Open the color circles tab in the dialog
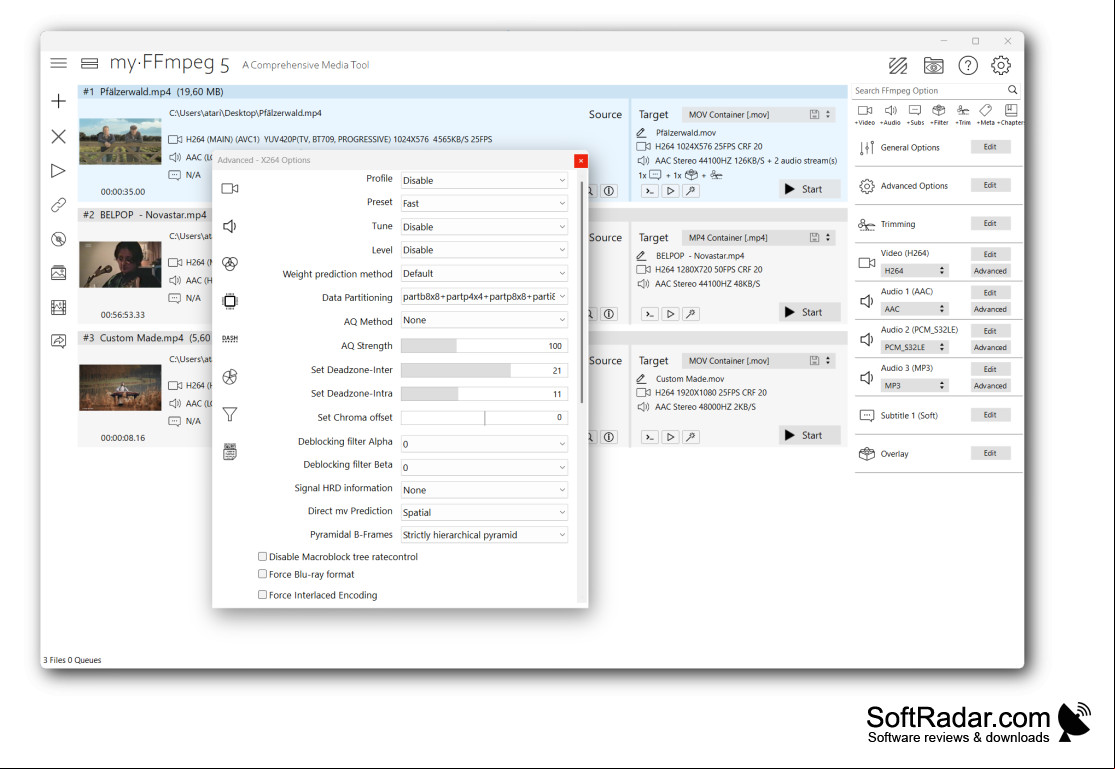This screenshot has width=1115, height=769. pos(230,264)
